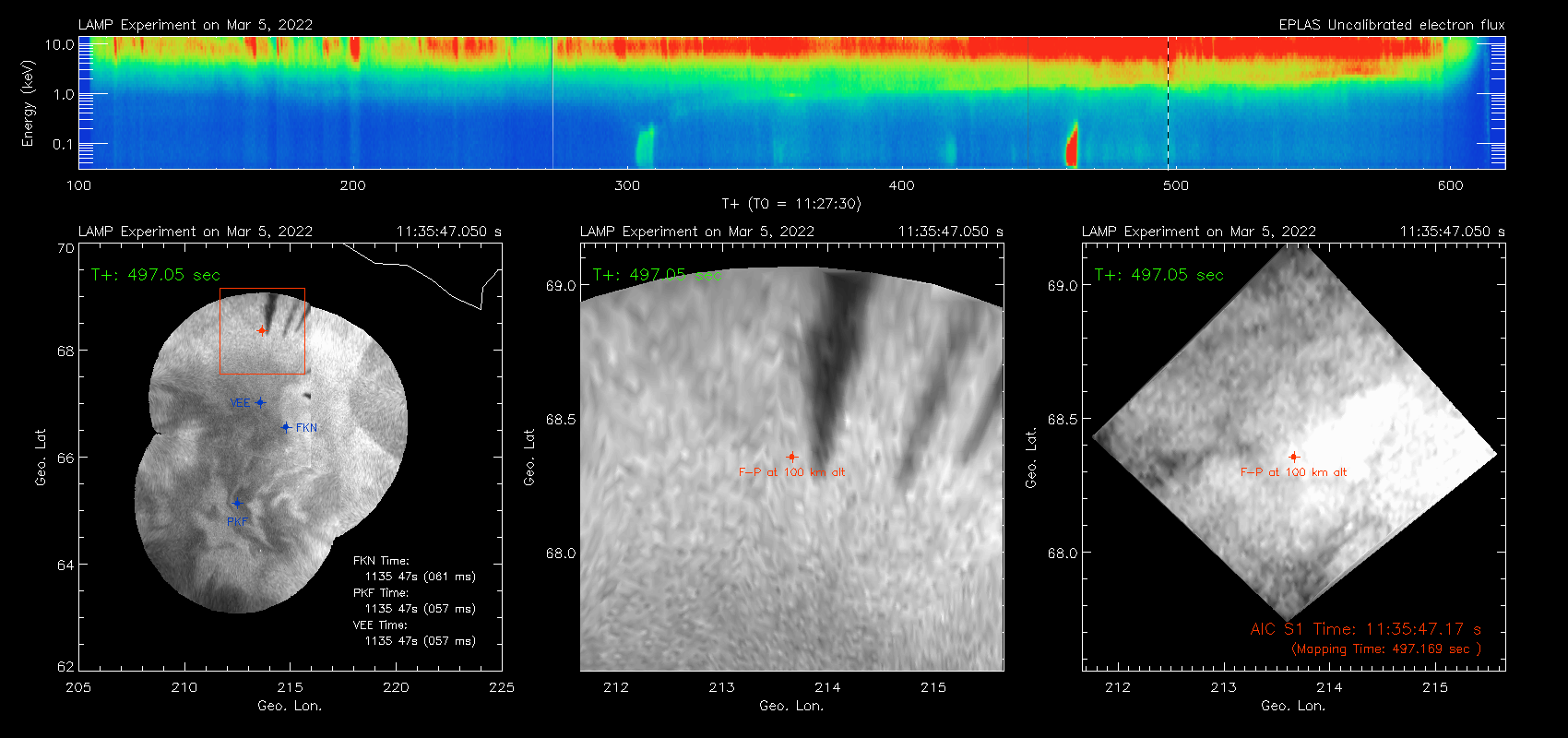Click the blue PKF station marker
The width and height of the screenshot is (1568, 738).
point(237,503)
